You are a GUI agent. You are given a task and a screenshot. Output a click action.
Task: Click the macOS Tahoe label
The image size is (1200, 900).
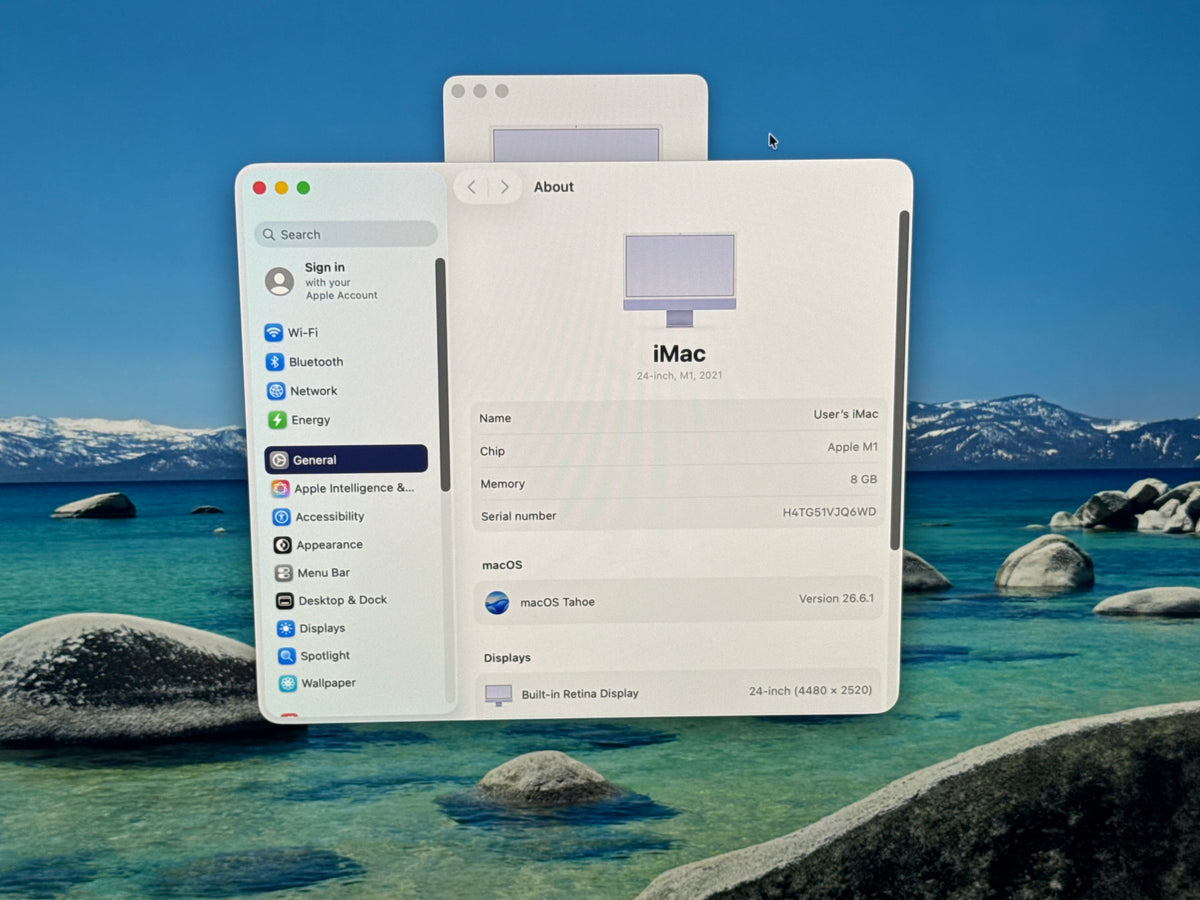tap(557, 602)
